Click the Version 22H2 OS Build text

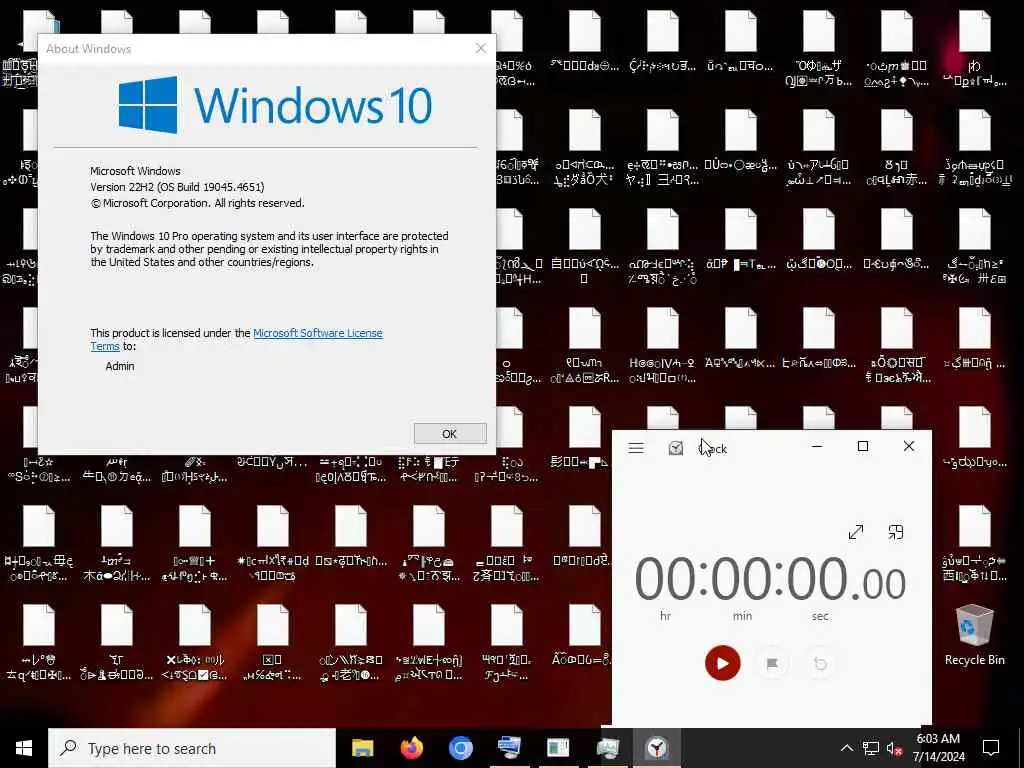(x=178, y=187)
